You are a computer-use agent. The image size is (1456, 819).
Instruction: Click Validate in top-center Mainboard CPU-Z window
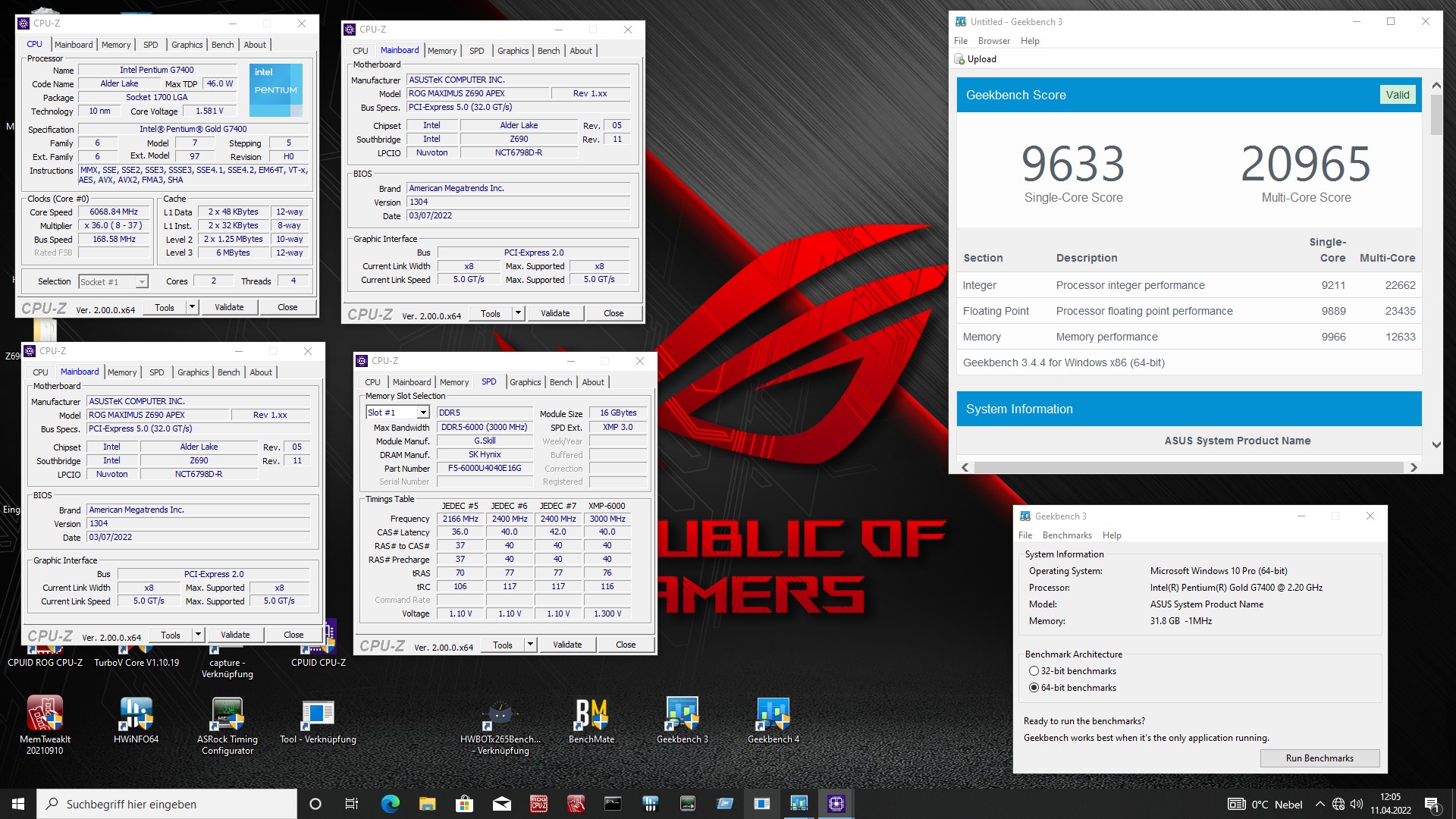click(555, 313)
